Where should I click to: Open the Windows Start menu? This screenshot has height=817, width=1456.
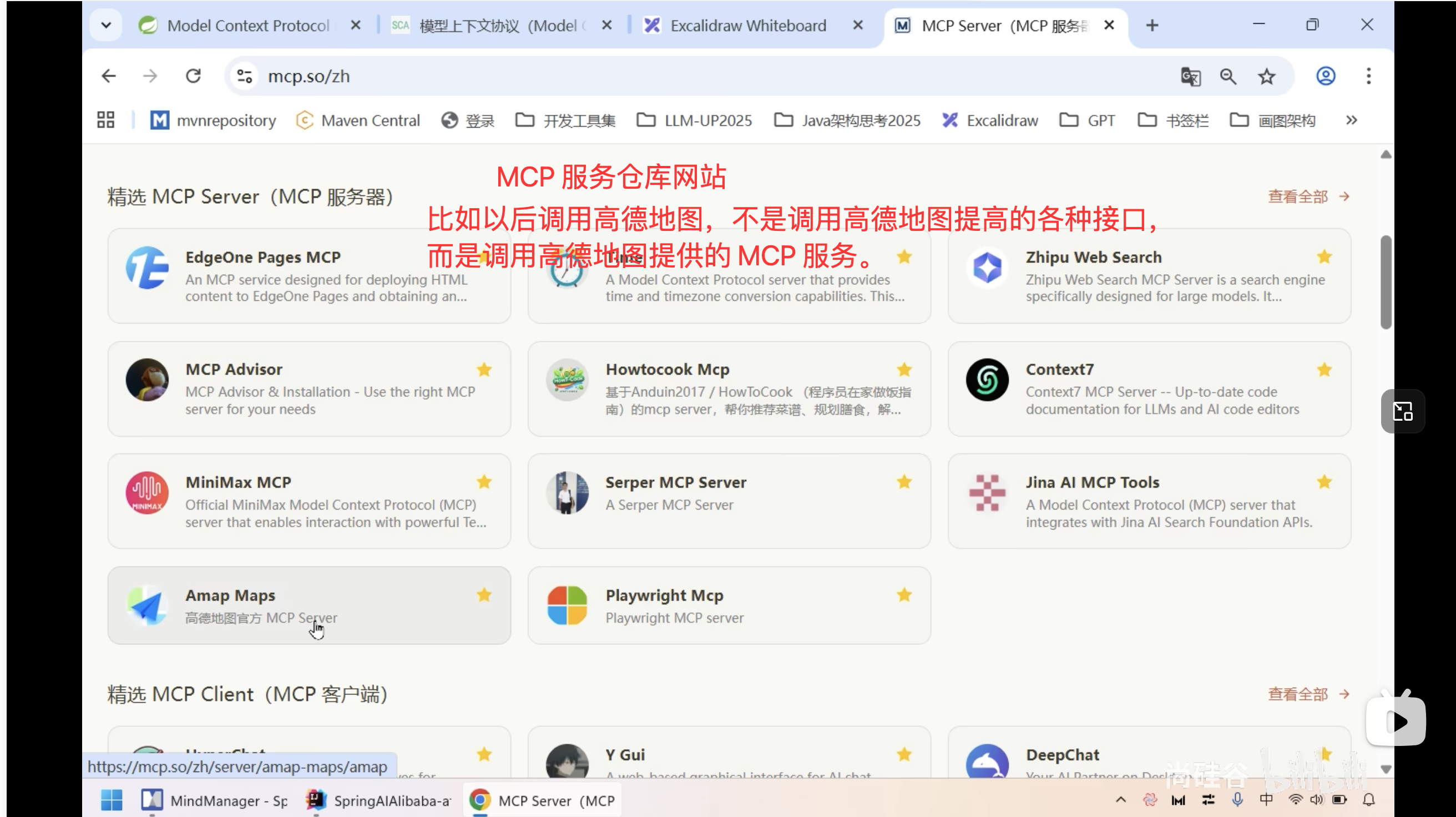pos(112,799)
